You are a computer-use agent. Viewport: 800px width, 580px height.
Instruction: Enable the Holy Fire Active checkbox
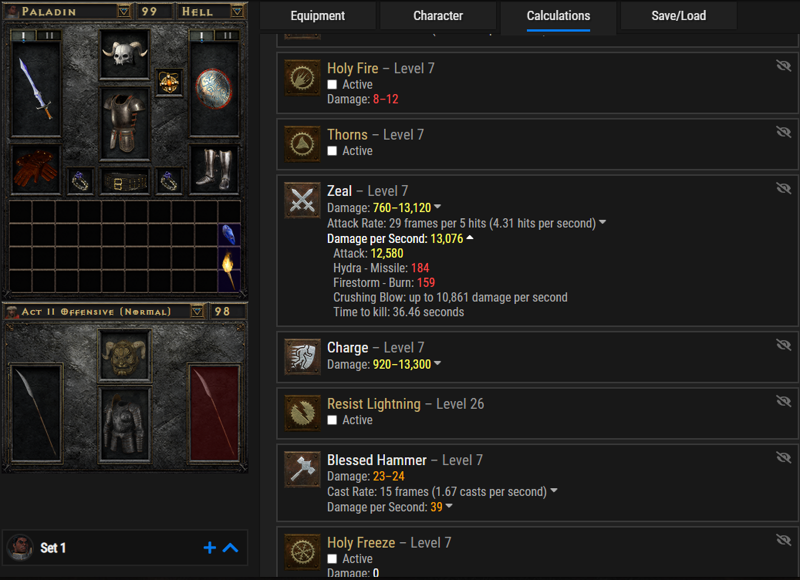[x=332, y=85]
